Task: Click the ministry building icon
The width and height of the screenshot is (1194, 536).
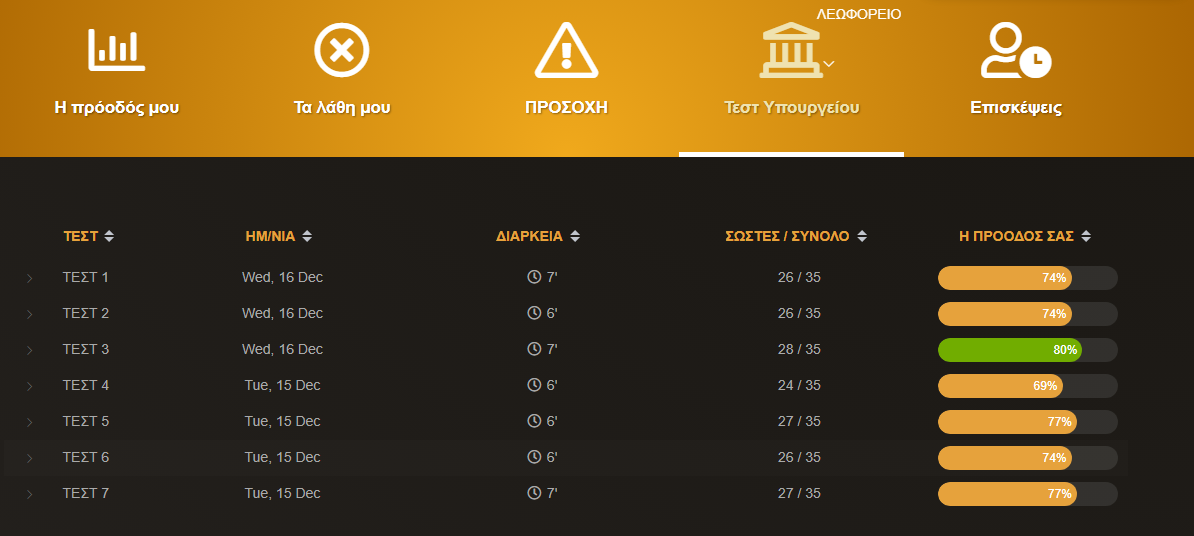Action: 790,52
